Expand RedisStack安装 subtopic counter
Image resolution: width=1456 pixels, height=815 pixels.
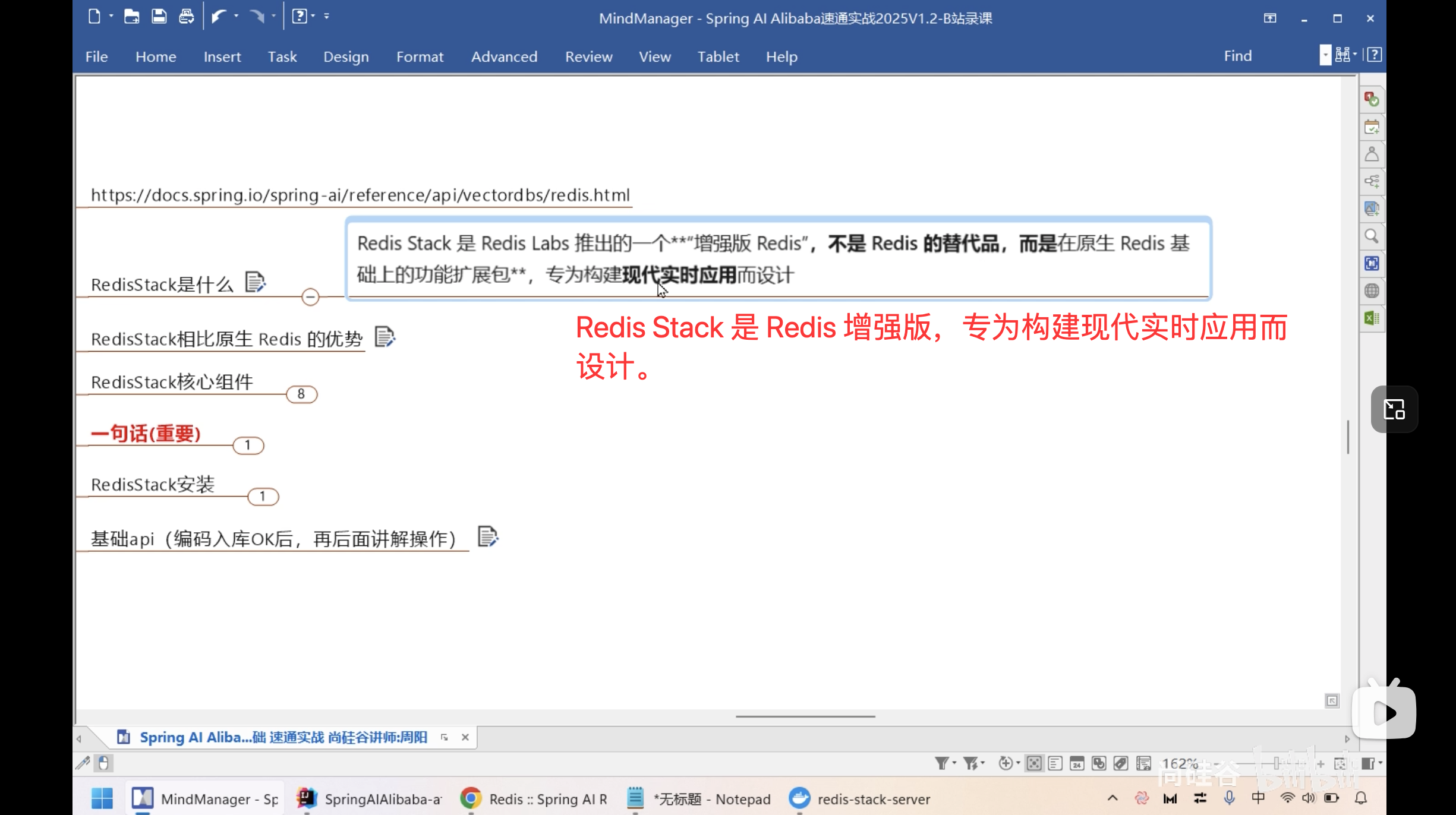(x=263, y=496)
